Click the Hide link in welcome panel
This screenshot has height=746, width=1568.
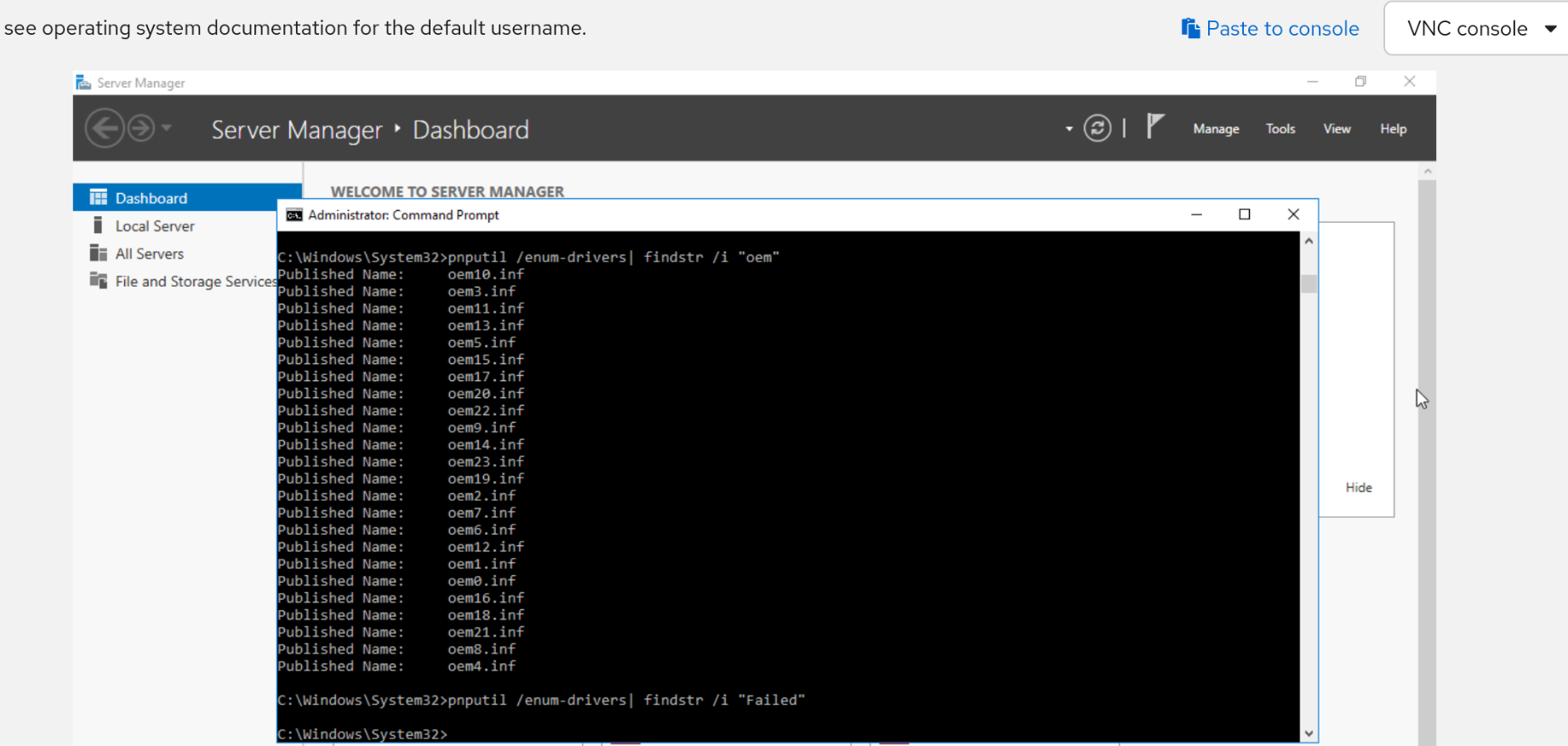pos(1358,487)
